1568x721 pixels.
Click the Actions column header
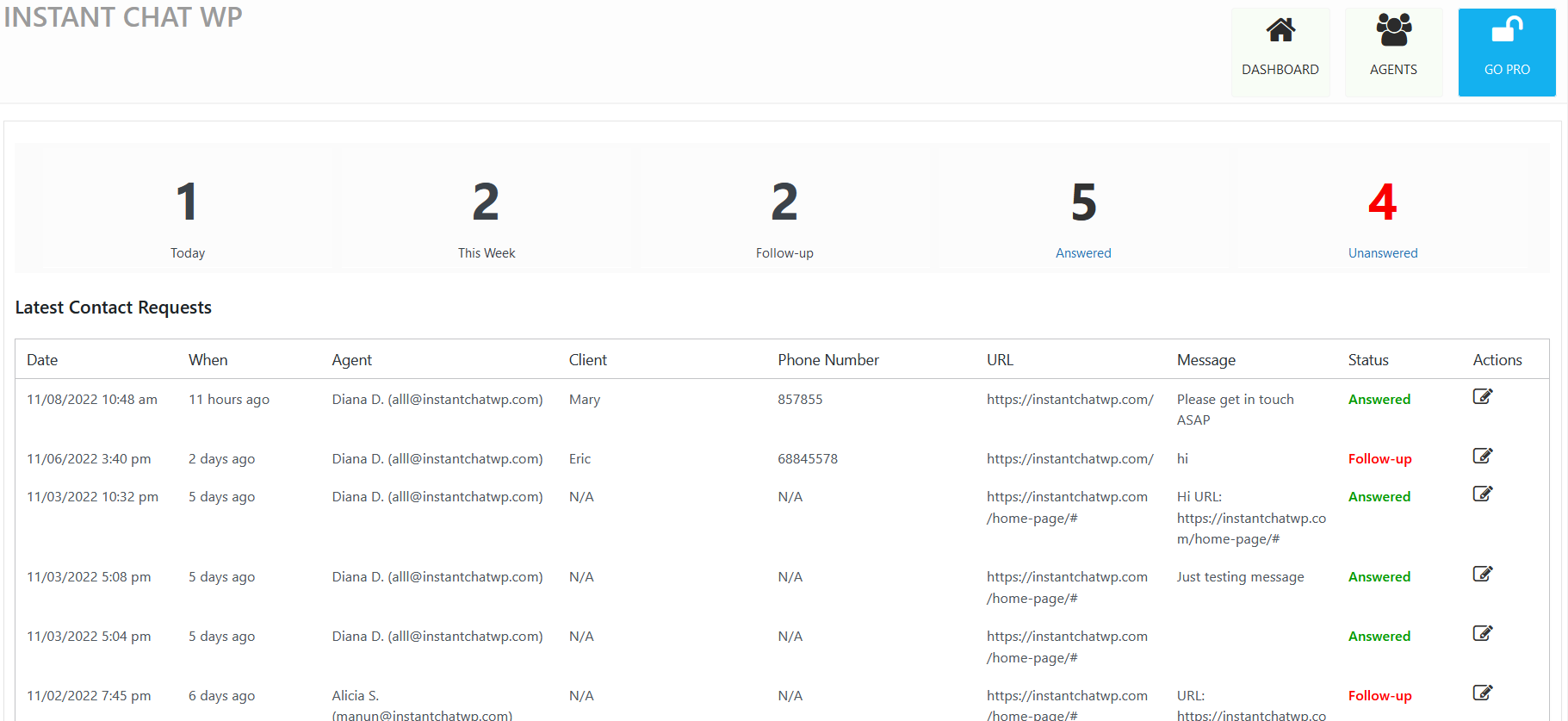[1497, 360]
